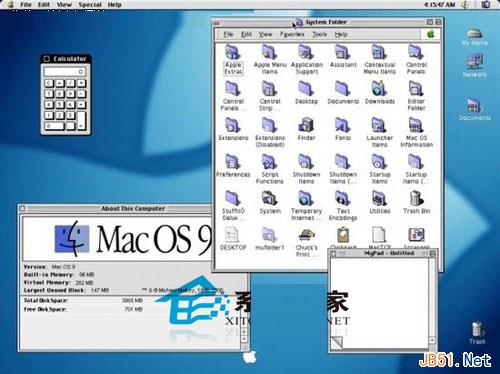Click the Calculator display field
This screenshot has height=374, width=500.
65,72
